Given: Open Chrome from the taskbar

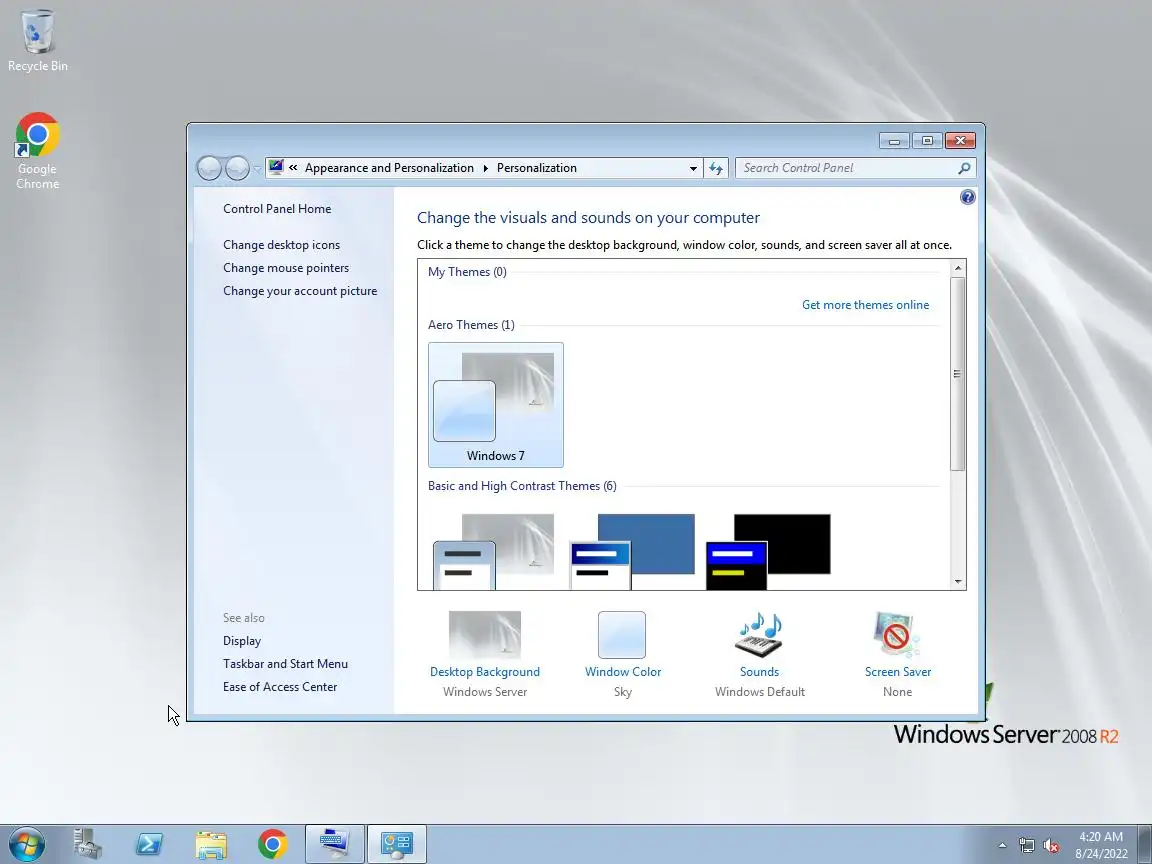Looking at the screenshot, I should 273,844.
